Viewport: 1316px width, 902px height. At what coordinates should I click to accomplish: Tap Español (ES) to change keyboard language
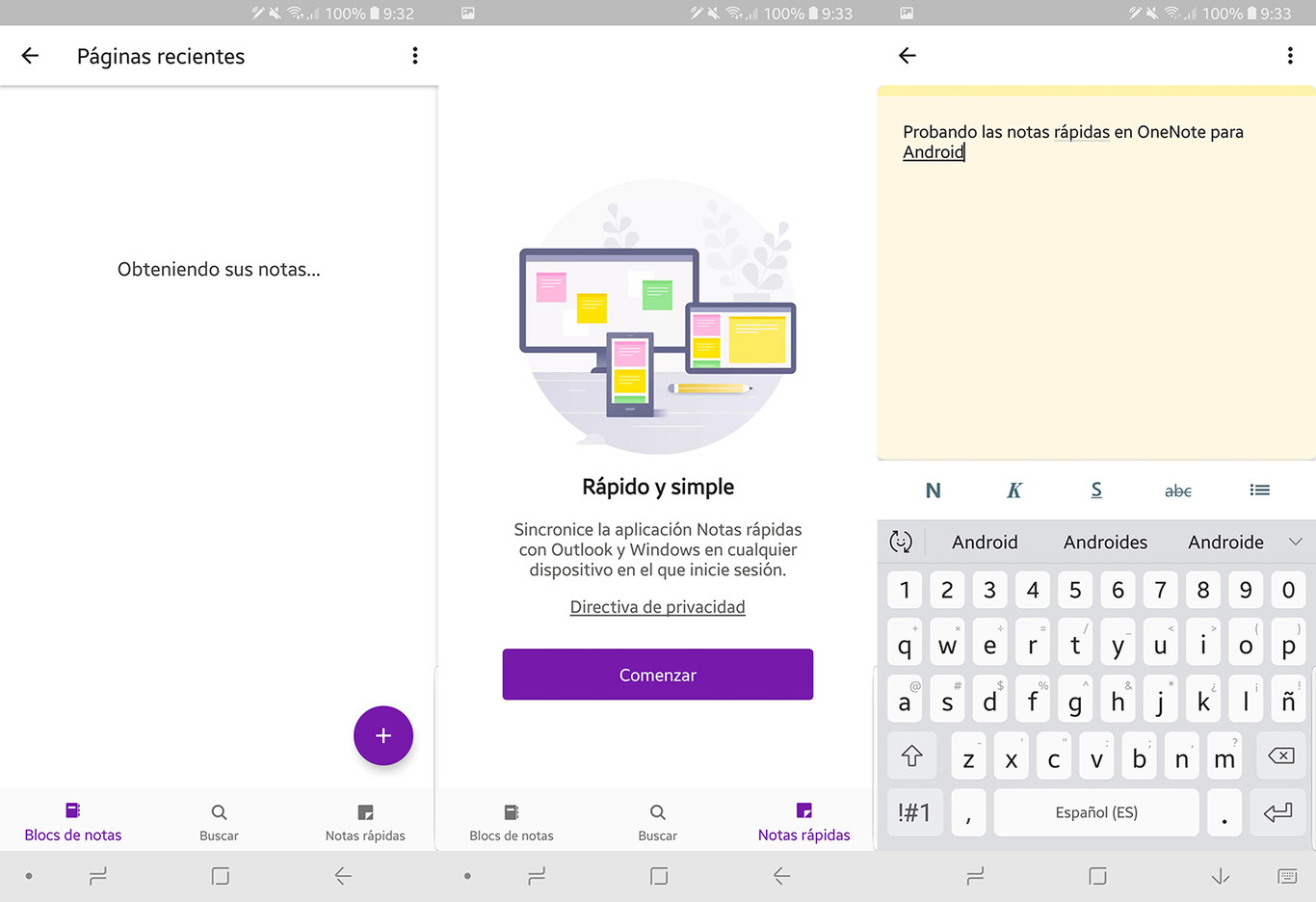coord(1095,812)
